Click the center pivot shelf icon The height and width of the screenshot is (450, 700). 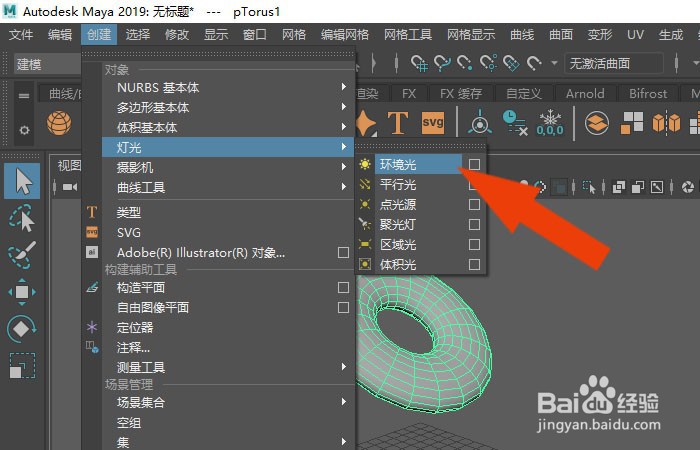[x=480, y=122]
